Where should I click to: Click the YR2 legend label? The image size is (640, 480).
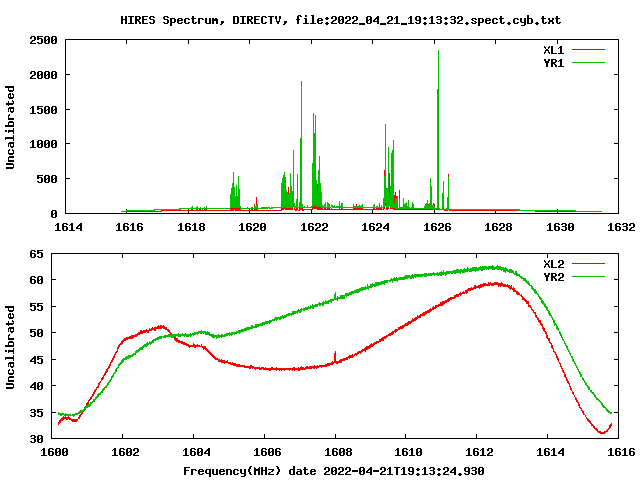click(553, 277)
